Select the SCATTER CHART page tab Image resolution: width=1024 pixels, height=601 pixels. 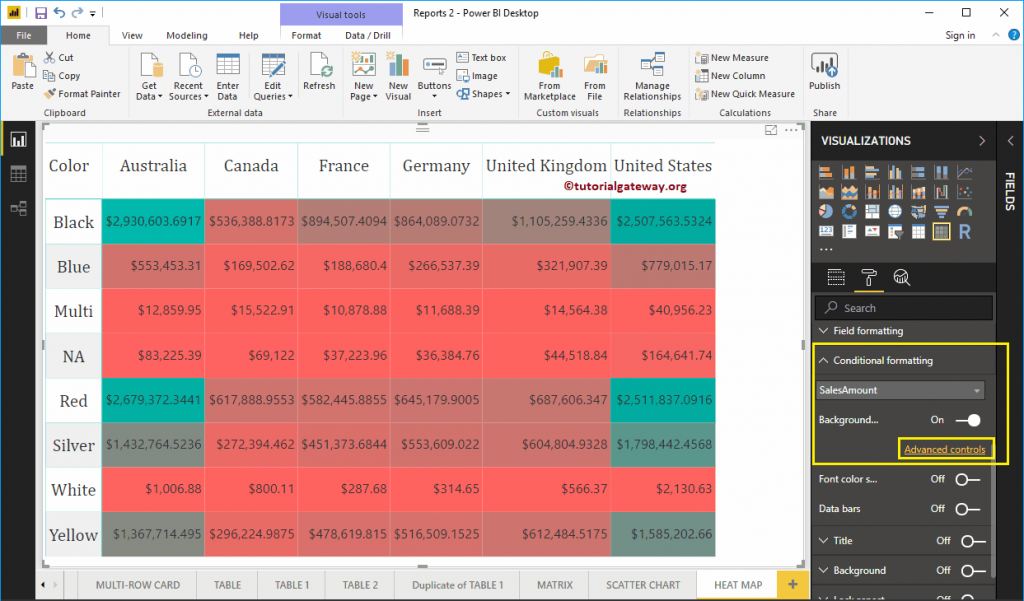click(641, 585)
